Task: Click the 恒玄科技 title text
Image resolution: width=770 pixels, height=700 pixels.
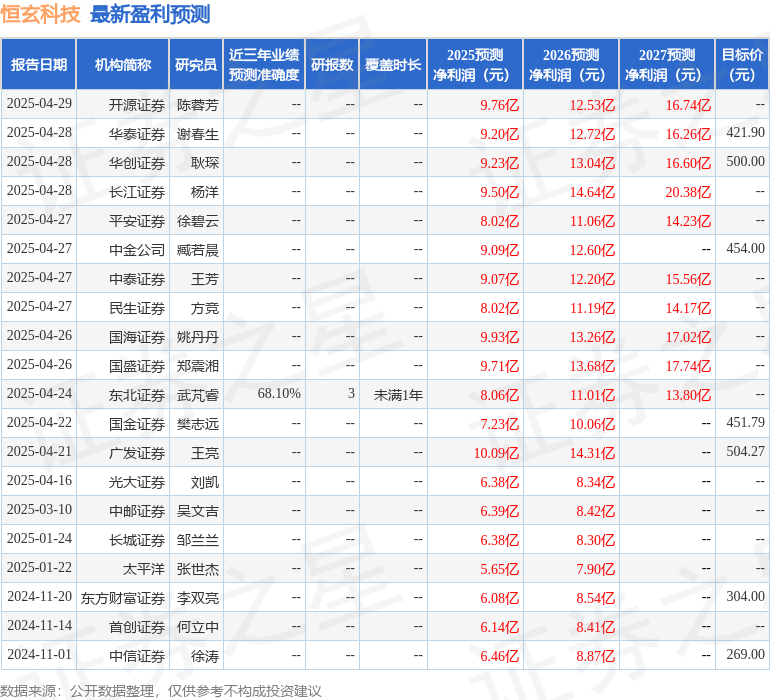Action: pos(40,14)
